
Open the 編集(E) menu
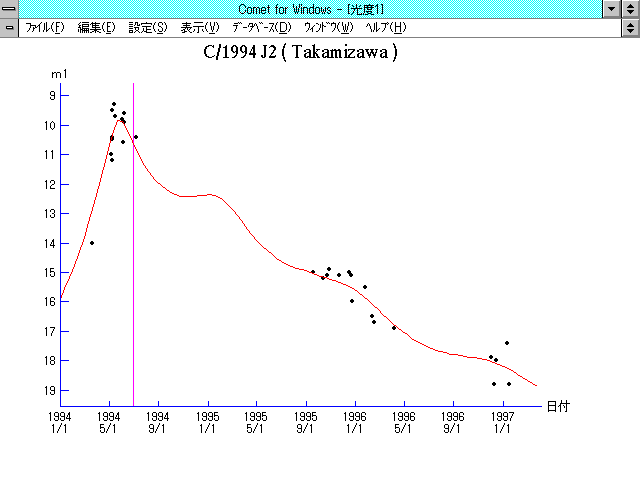pyautogui.click(x=96, y=27)
